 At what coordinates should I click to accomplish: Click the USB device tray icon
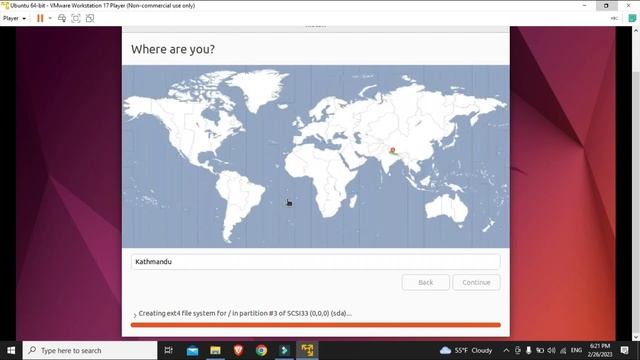point(518,350)
